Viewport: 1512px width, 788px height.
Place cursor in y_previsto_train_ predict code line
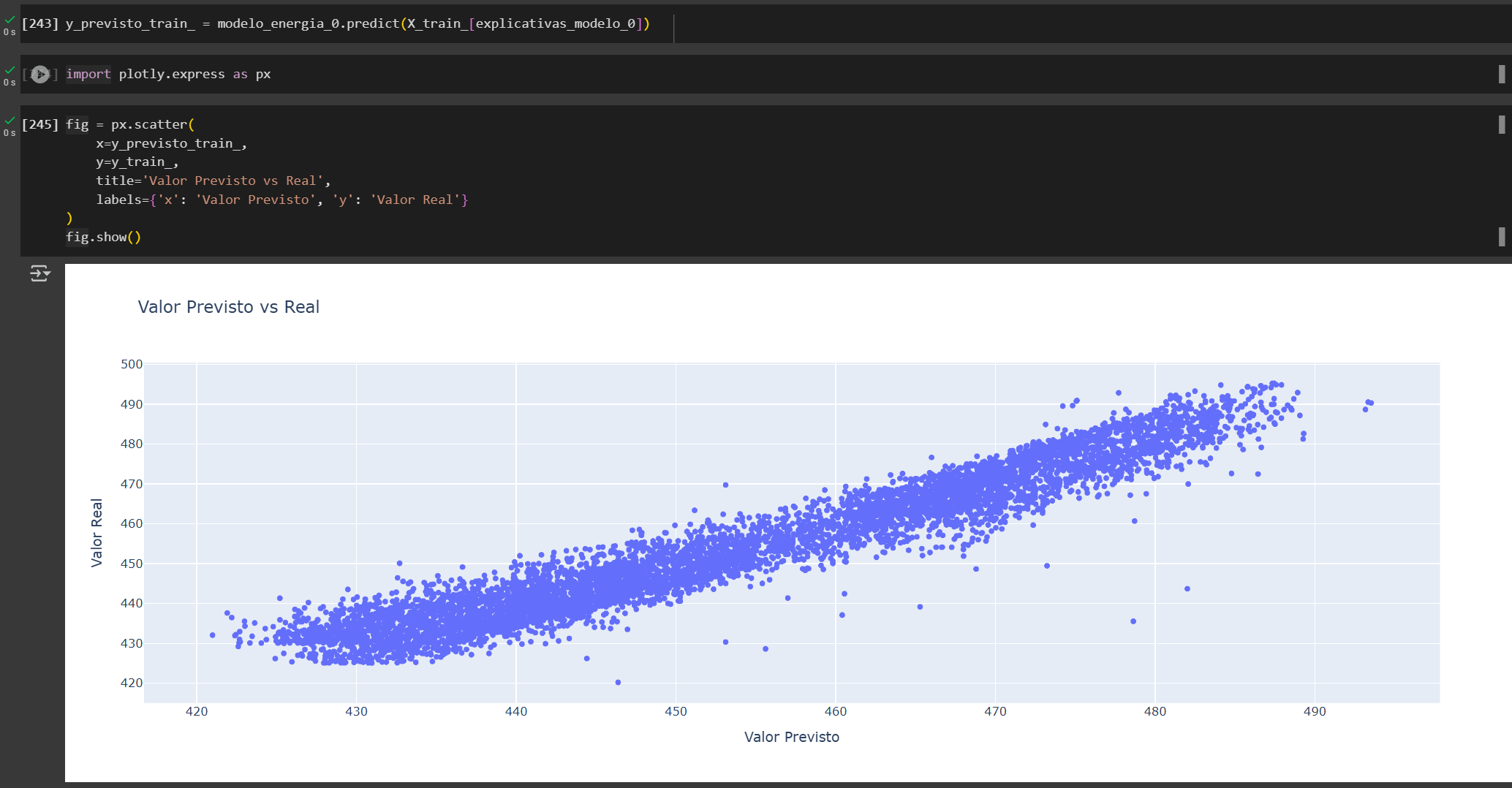click(358, 23)
